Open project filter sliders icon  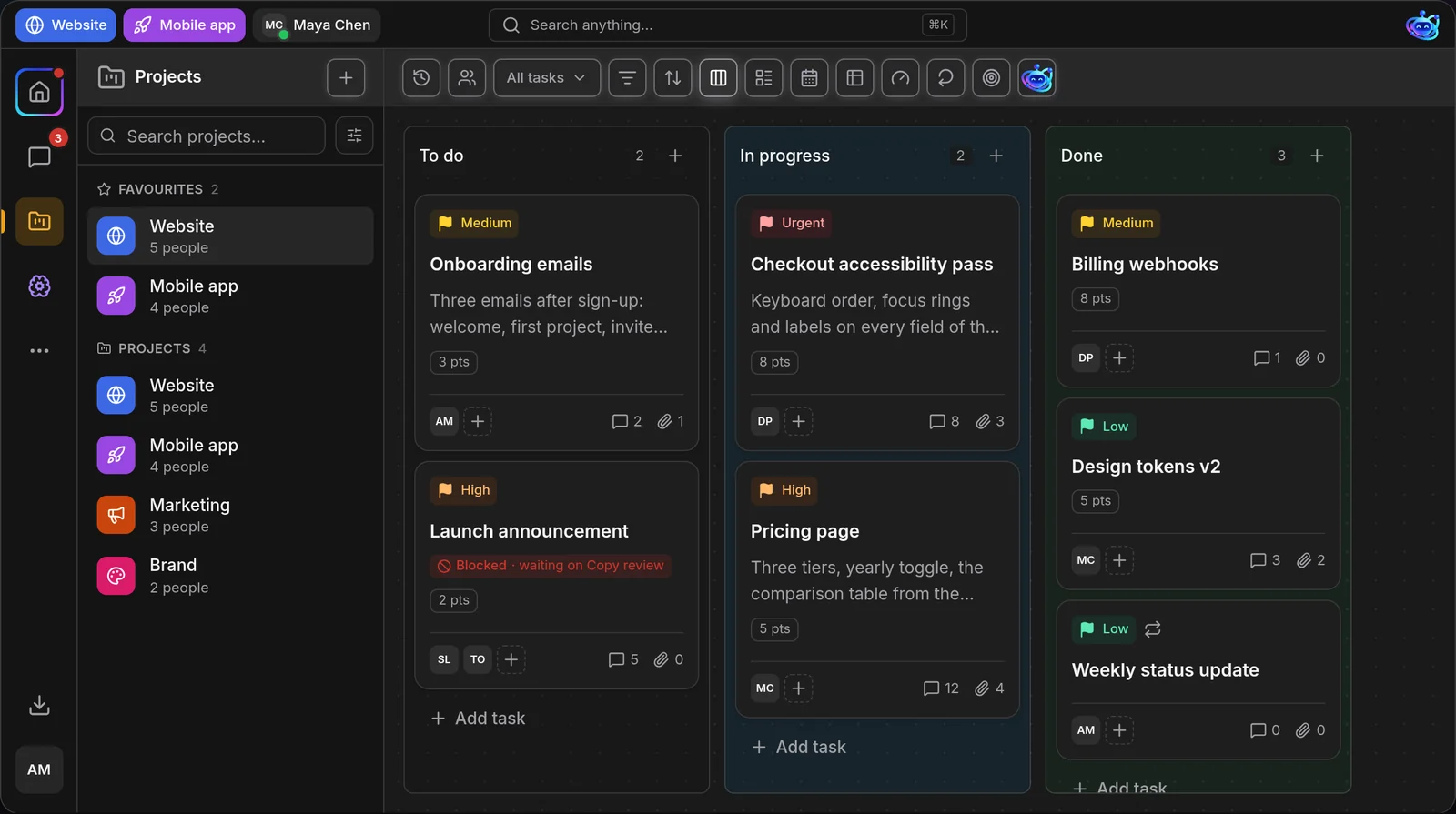(x=354, y=136)
